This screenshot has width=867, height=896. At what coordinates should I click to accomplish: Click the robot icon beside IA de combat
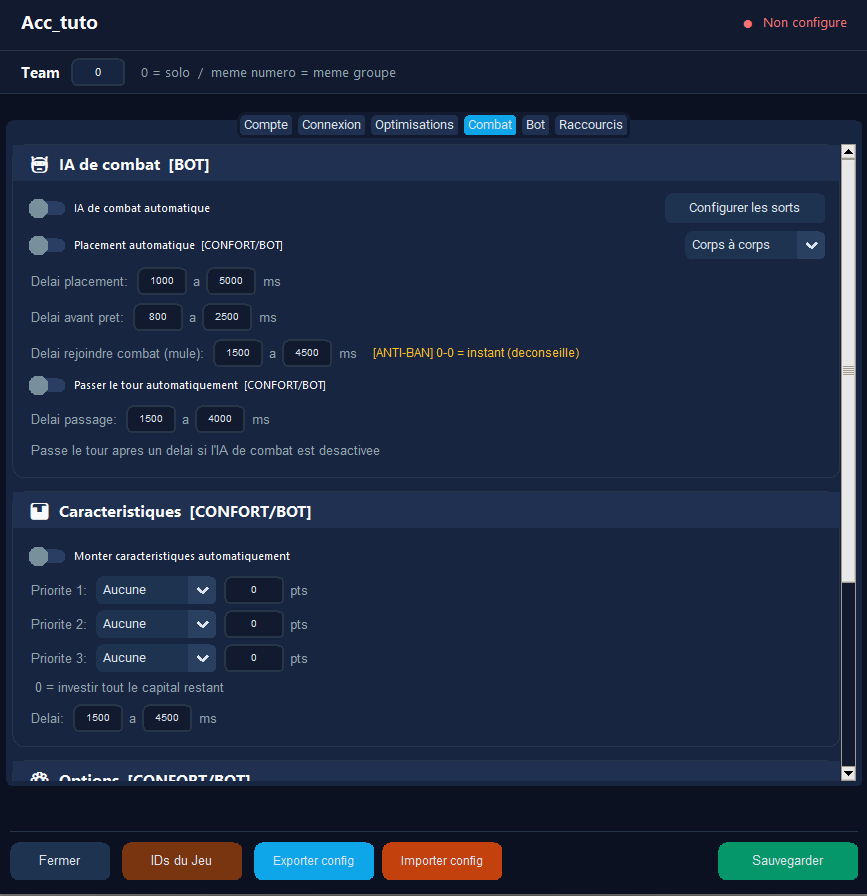[x=40, y=165]
